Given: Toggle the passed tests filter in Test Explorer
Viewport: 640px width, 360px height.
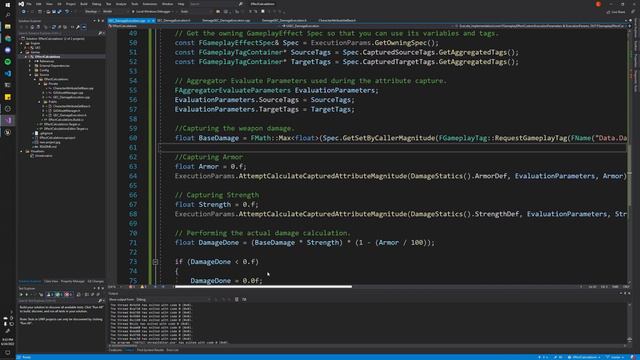Looking at the screenshot, I should 58,294.
